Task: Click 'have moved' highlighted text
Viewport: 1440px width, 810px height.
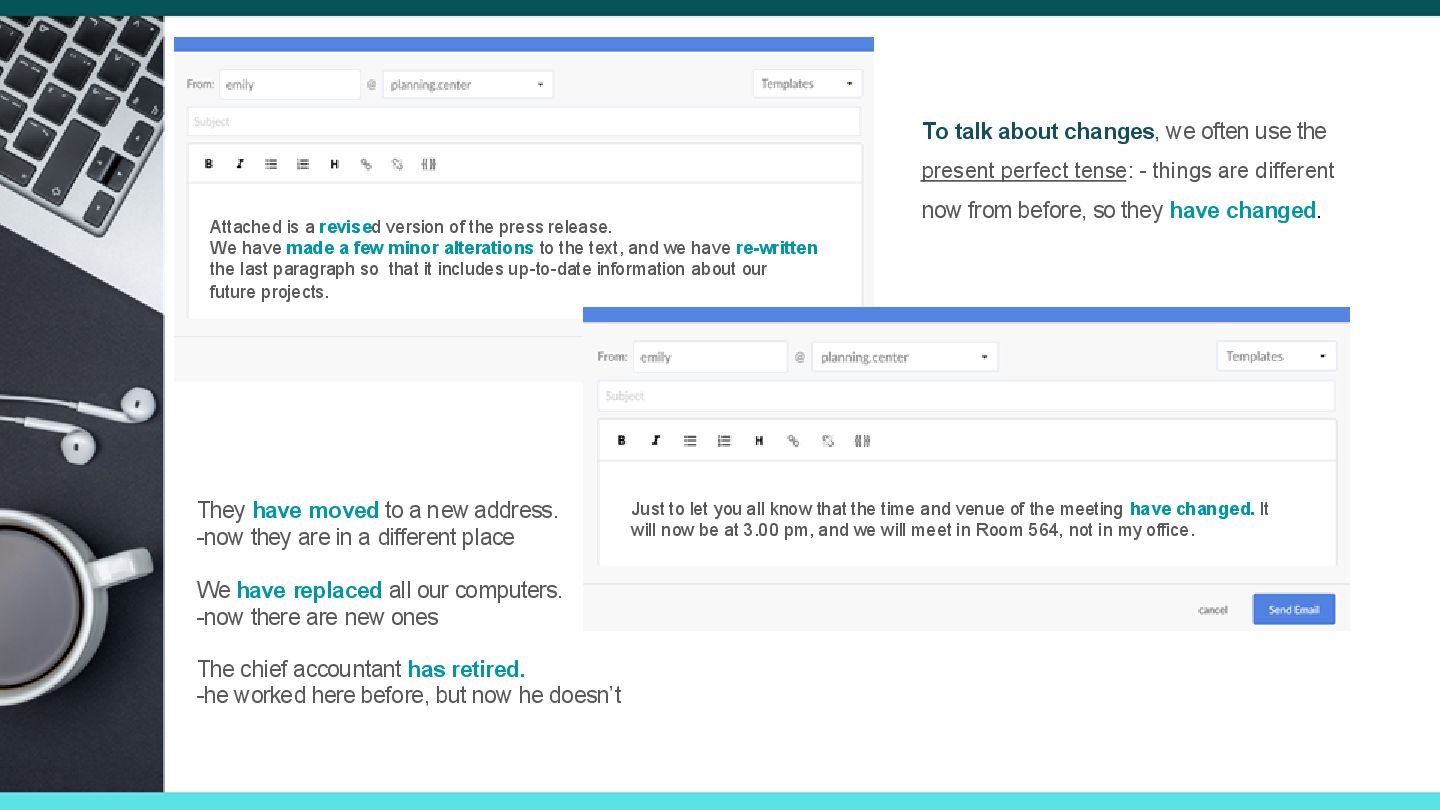Action: tap(316, 510)
